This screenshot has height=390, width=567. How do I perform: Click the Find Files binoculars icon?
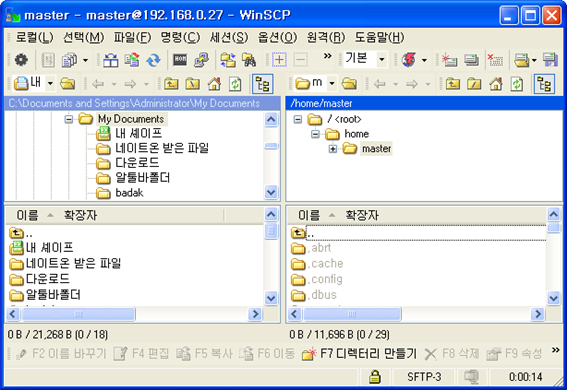pos(249,60)
